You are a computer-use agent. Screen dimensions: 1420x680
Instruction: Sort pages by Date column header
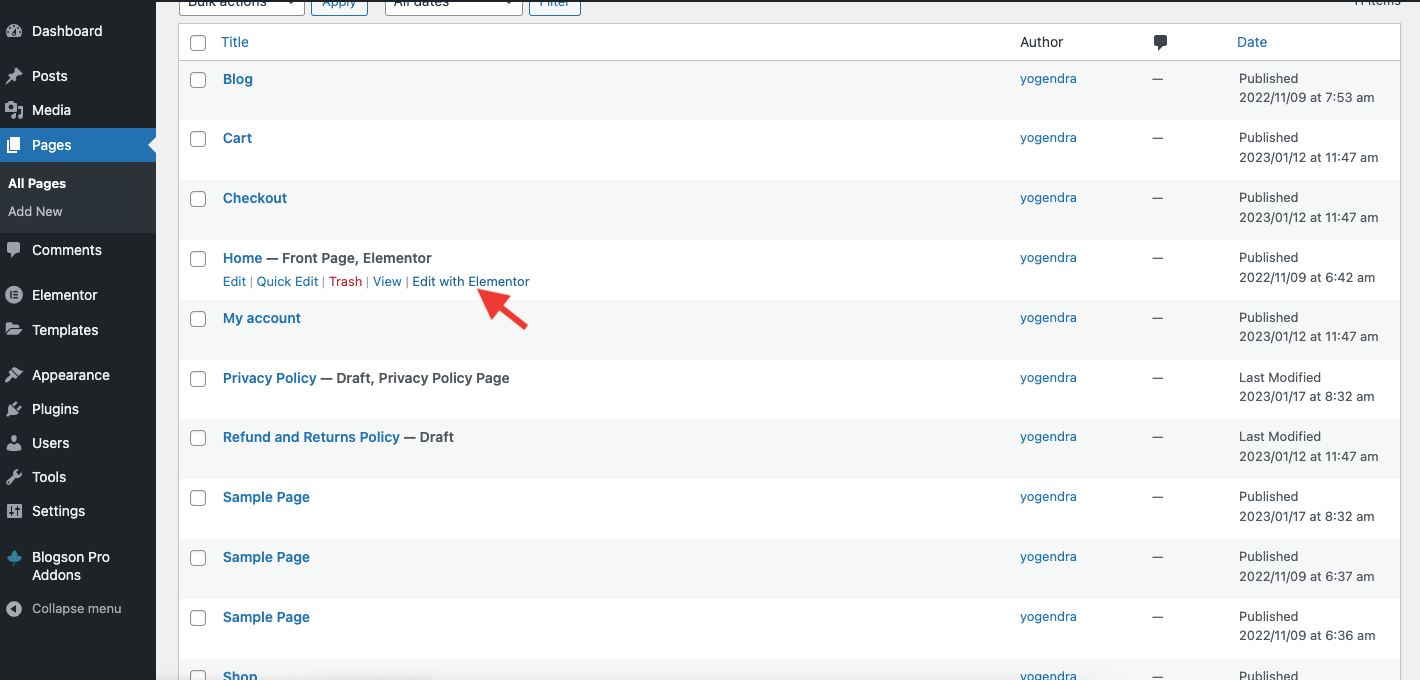pyautogui.click(x=1252, y=42)
